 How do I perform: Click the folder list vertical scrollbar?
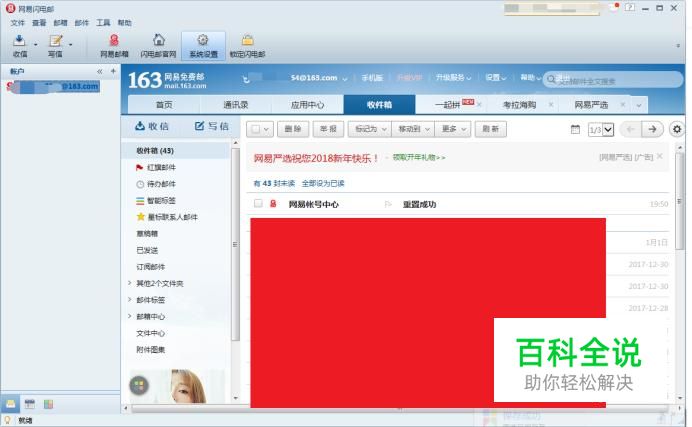[x=235, y=243]
